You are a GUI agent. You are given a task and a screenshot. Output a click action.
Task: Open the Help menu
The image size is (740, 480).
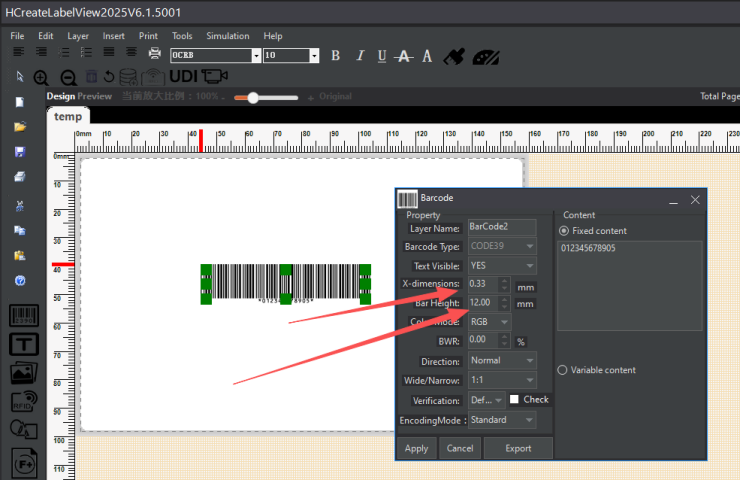(273, 36)
